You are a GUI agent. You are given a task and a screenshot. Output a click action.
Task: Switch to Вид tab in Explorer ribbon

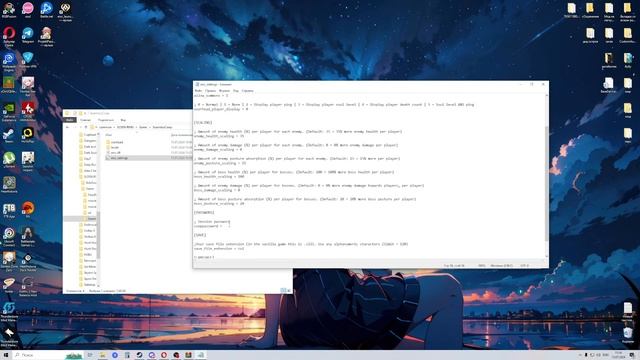click(123, 120)
